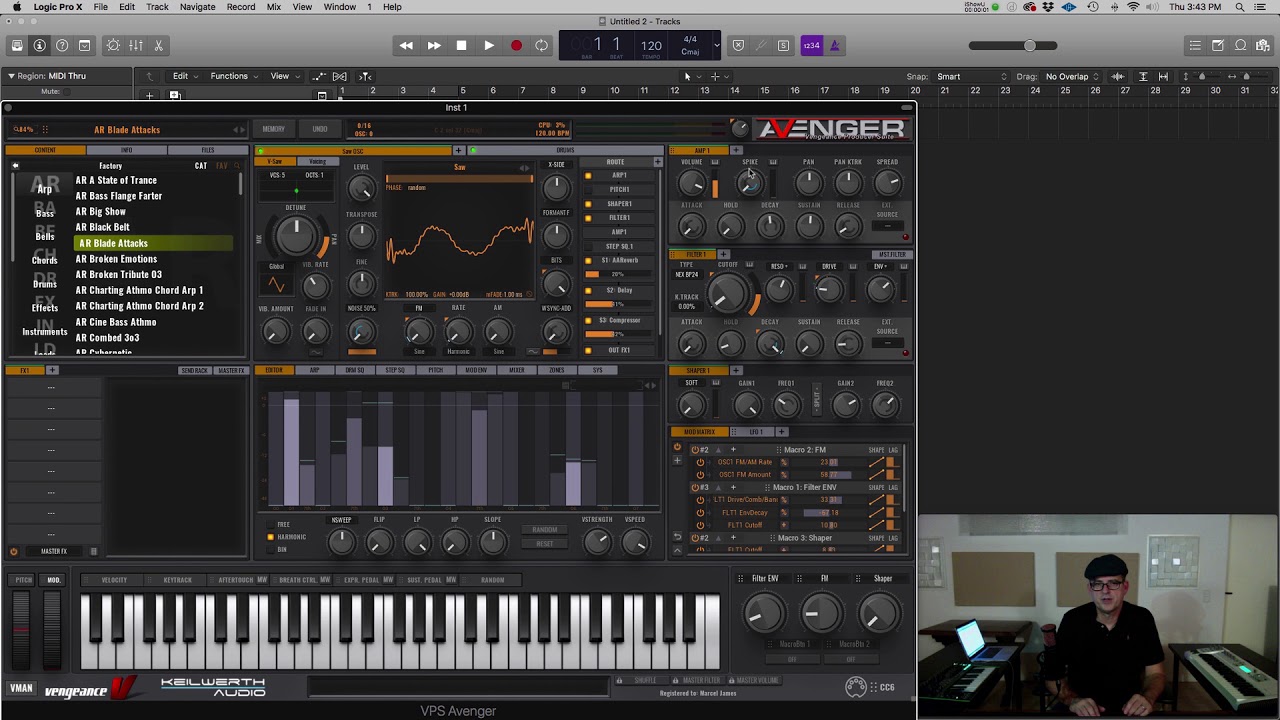Image resolution: width=1280 pixels, height=720 pixels.
Task: Click the SEND RACK button in FX panel
Action: coord(194,370)
